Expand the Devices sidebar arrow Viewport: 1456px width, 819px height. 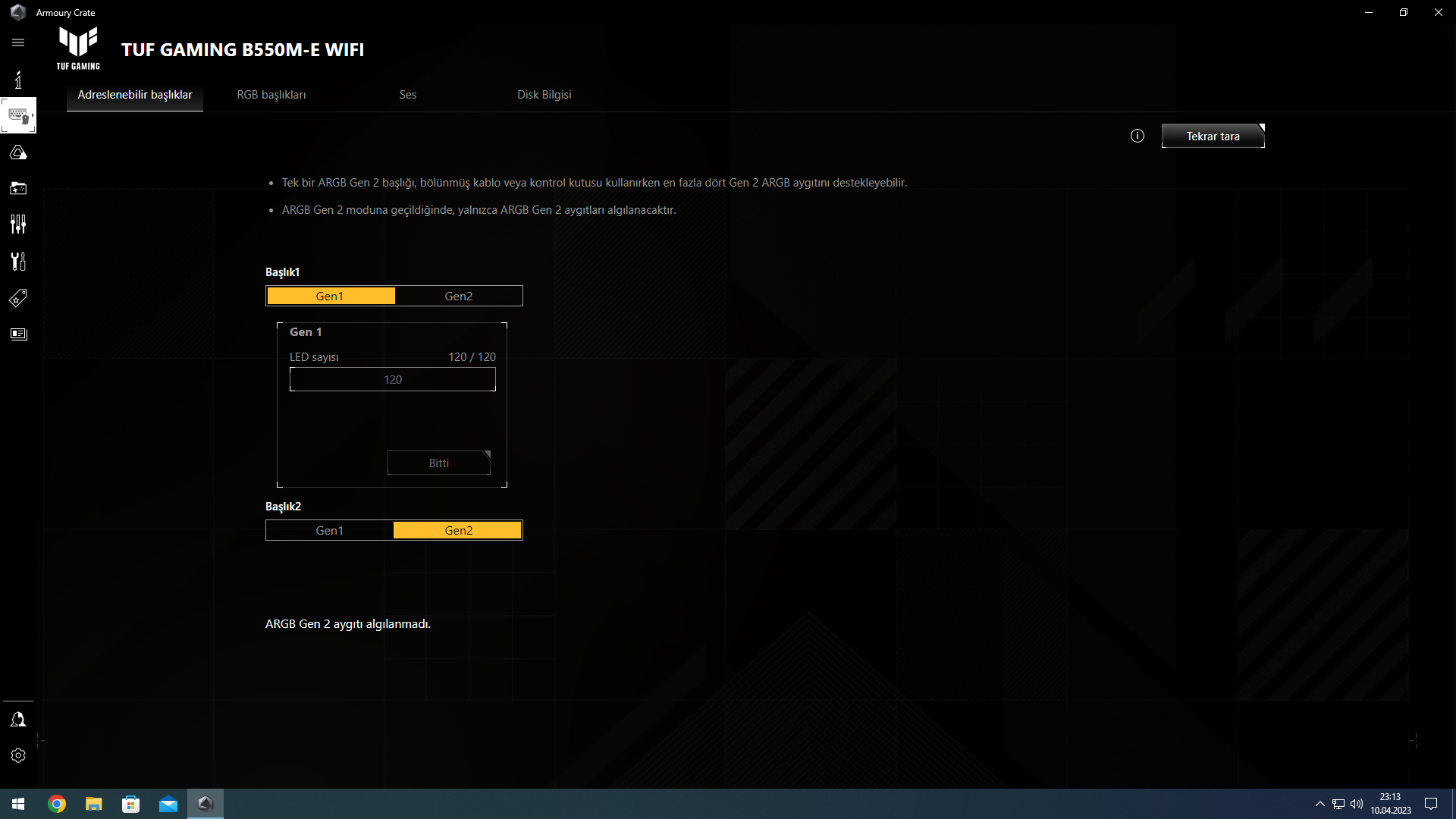[33, 115]
